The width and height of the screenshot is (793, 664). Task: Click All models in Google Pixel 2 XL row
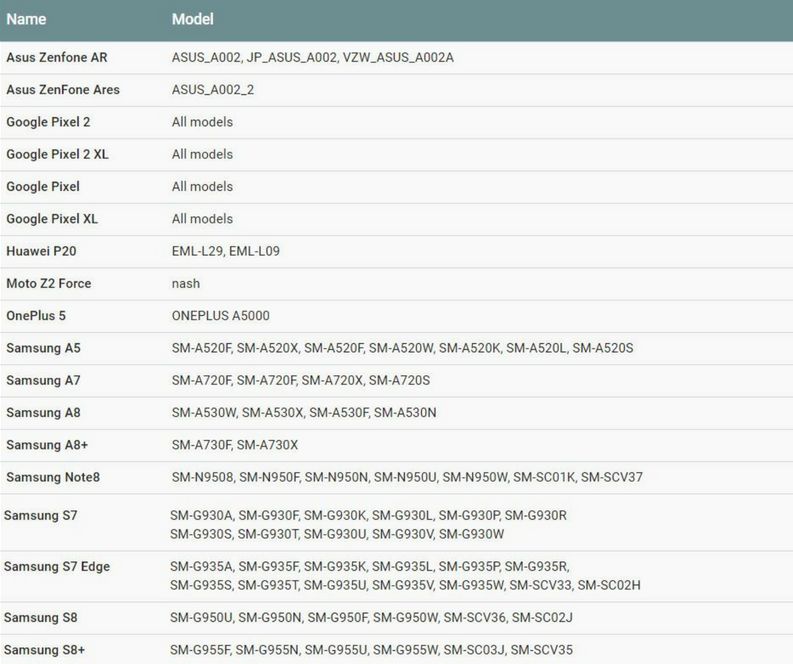point(202,155)
